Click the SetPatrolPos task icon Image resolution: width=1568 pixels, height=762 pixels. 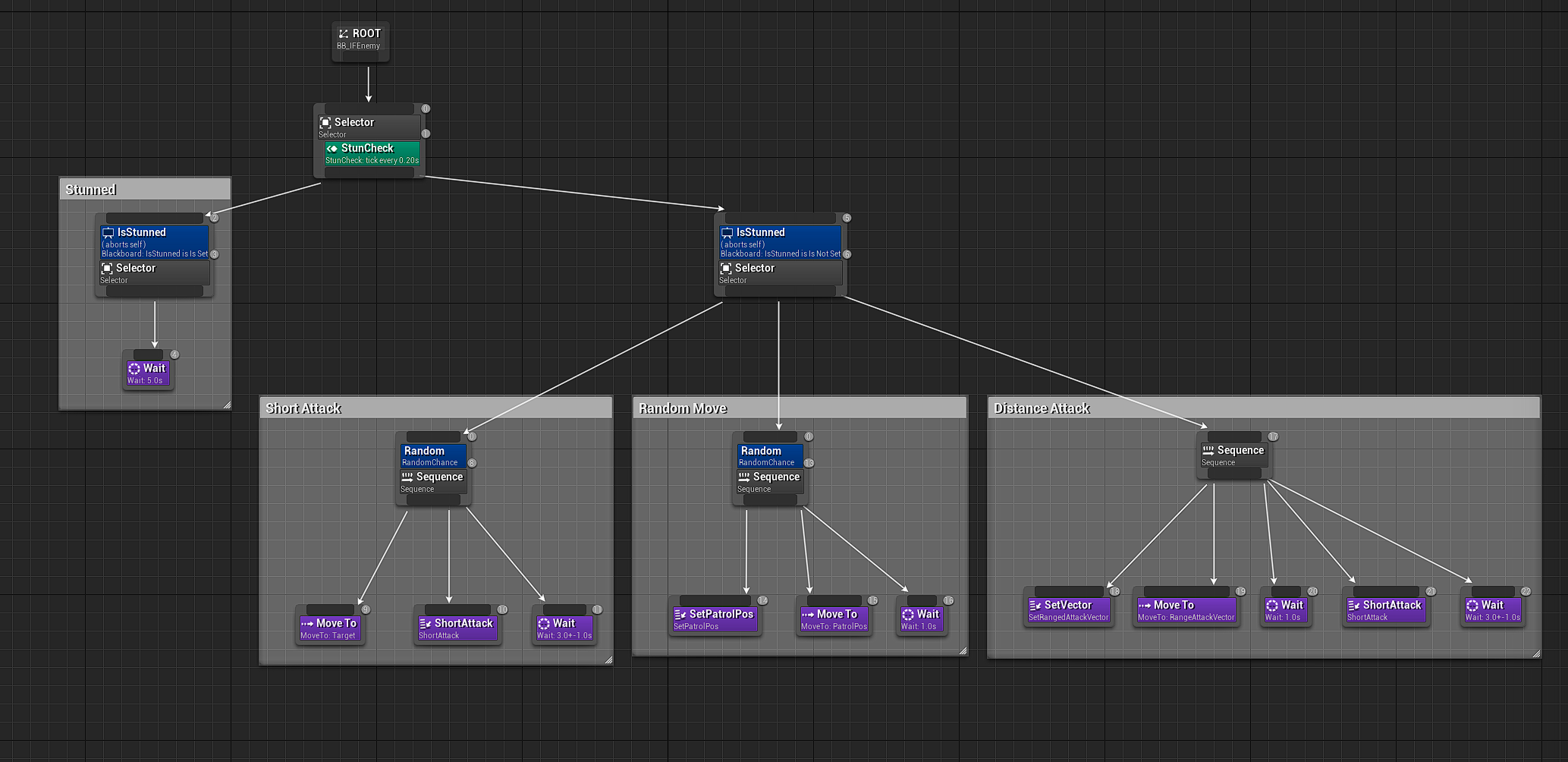pos(680,615)
